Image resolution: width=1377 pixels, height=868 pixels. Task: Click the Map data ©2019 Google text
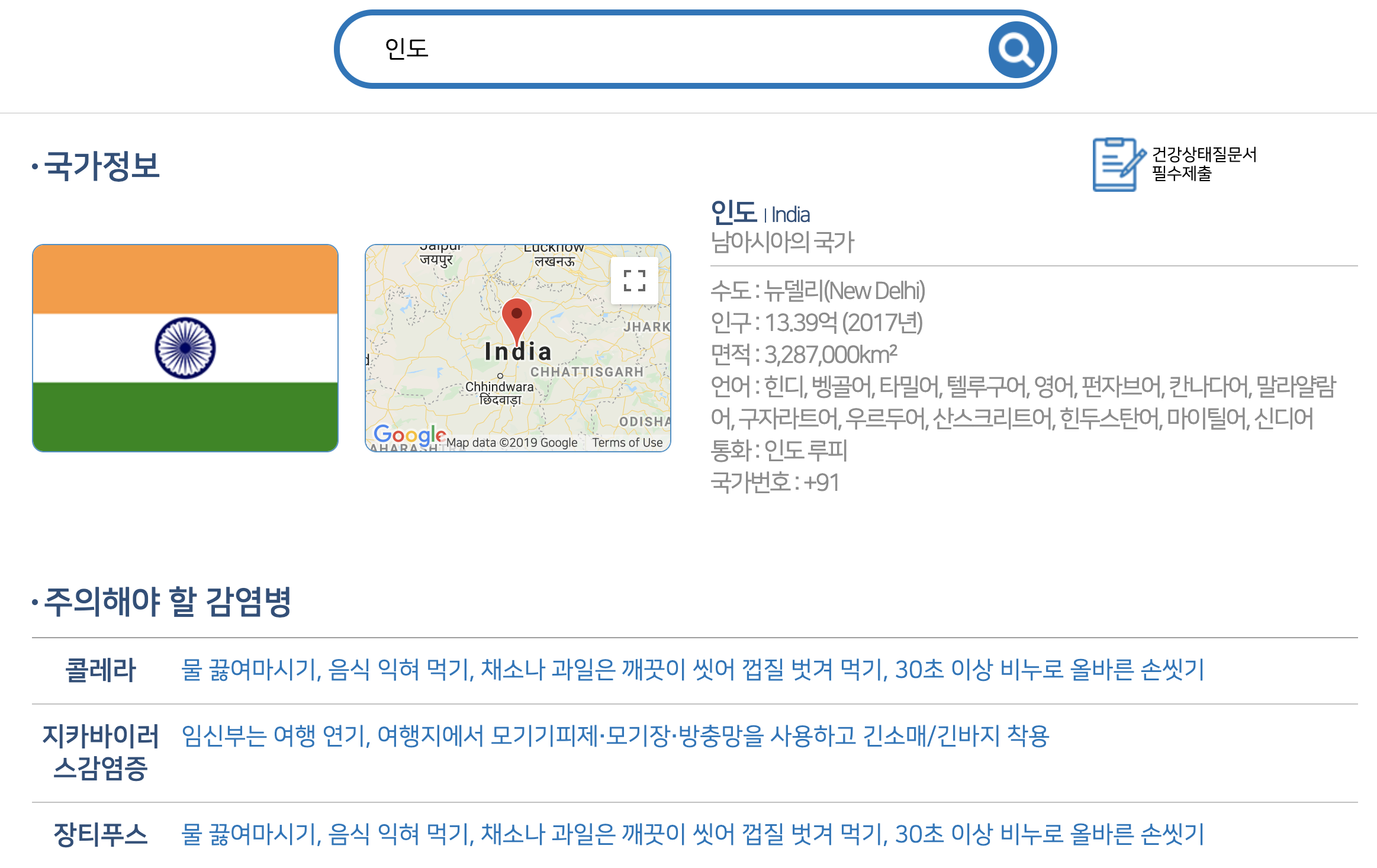pos(511,442)
